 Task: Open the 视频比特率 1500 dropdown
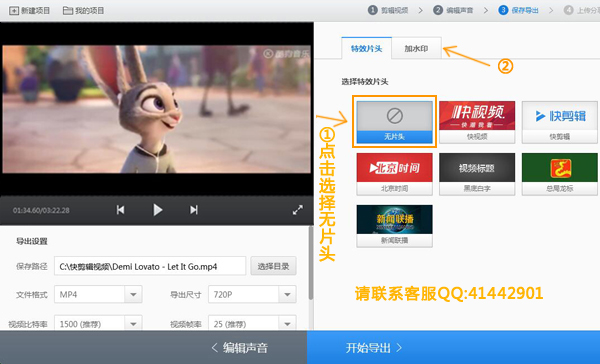[x=133, y=324]
